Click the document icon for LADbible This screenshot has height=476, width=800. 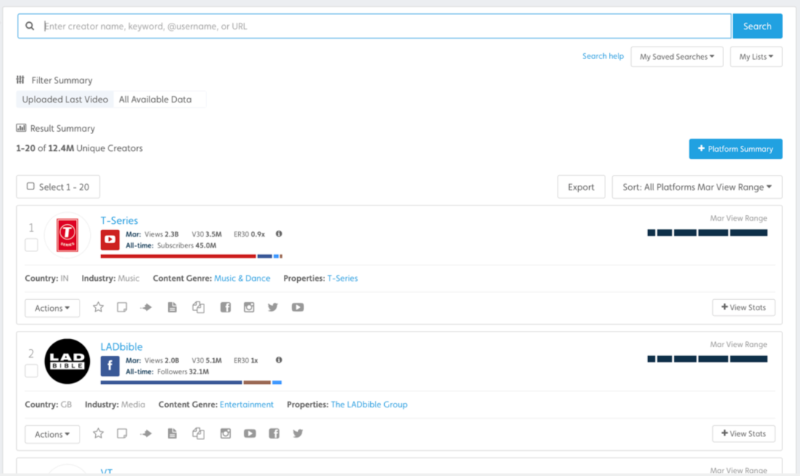point(172,433)
